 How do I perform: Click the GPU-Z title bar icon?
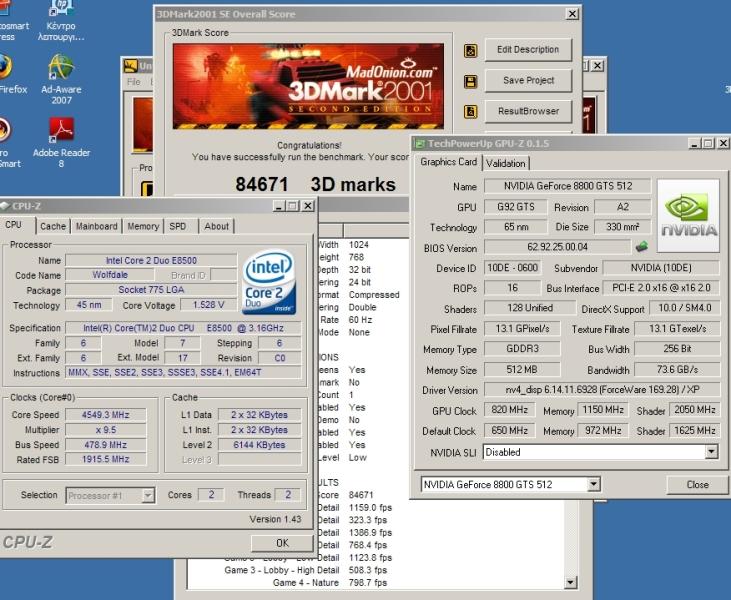420,144
